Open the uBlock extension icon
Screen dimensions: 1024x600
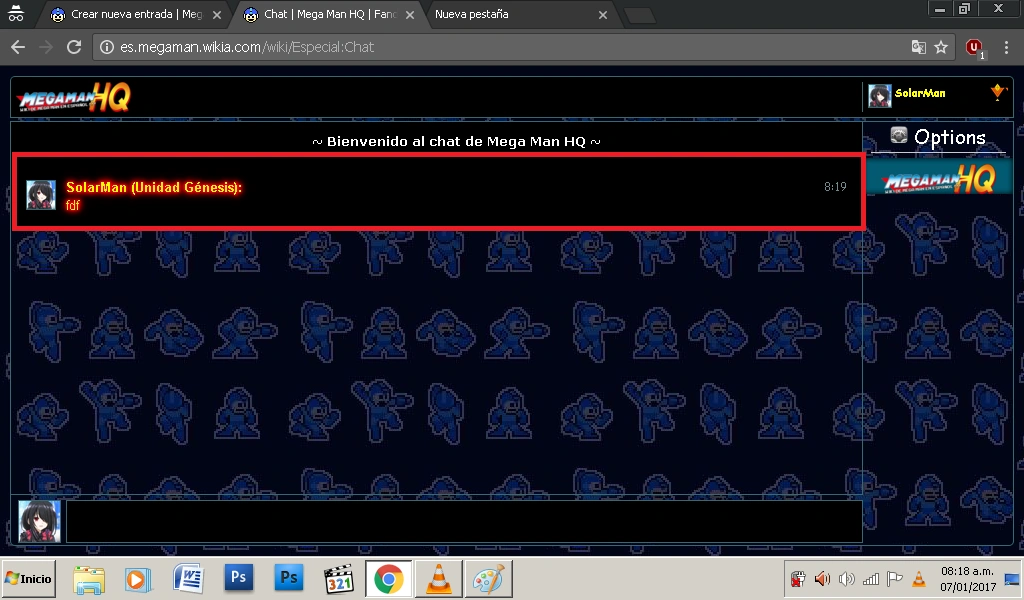[x=974, y=48]
